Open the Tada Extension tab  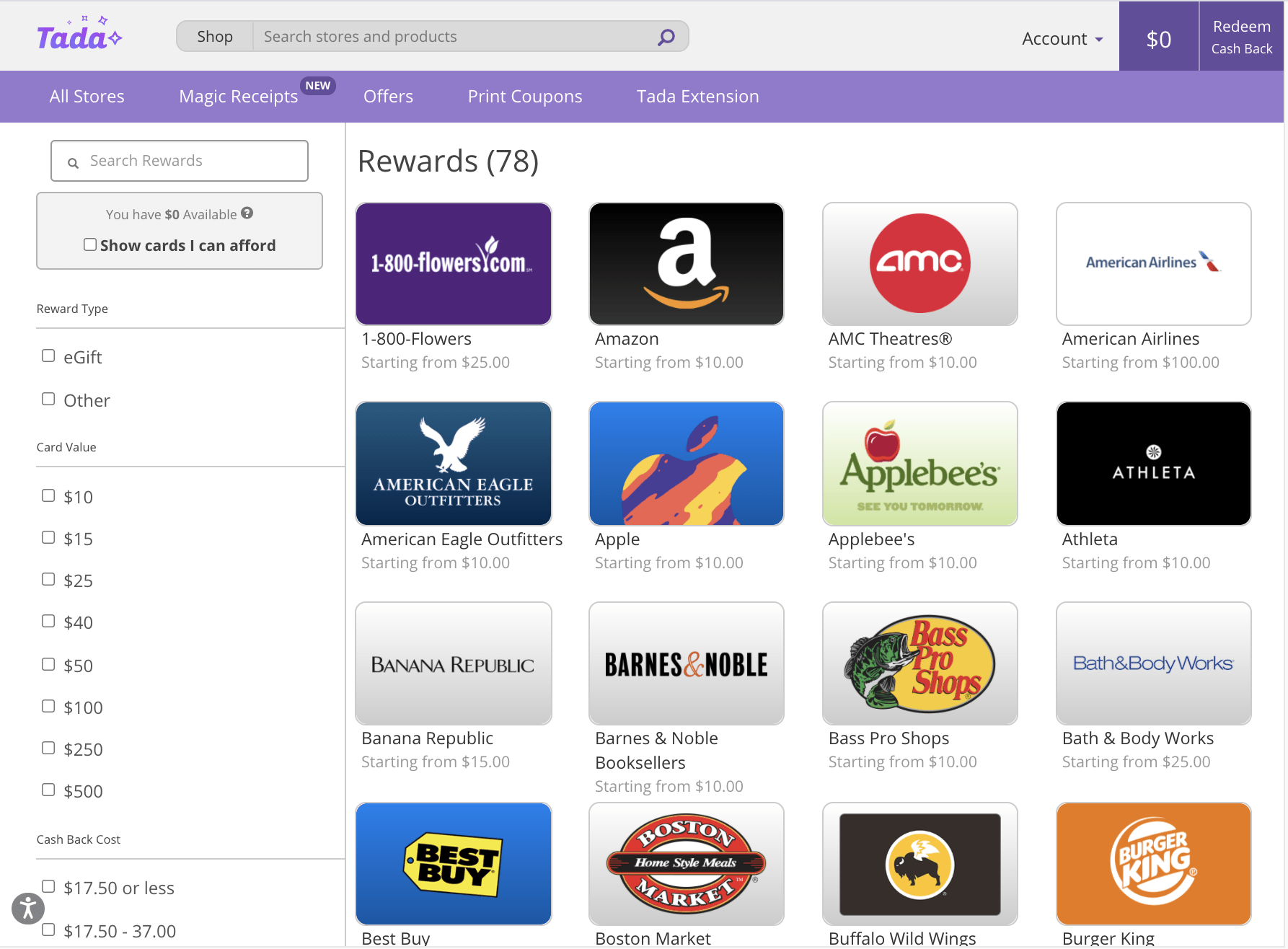click(x=698, y=97)
